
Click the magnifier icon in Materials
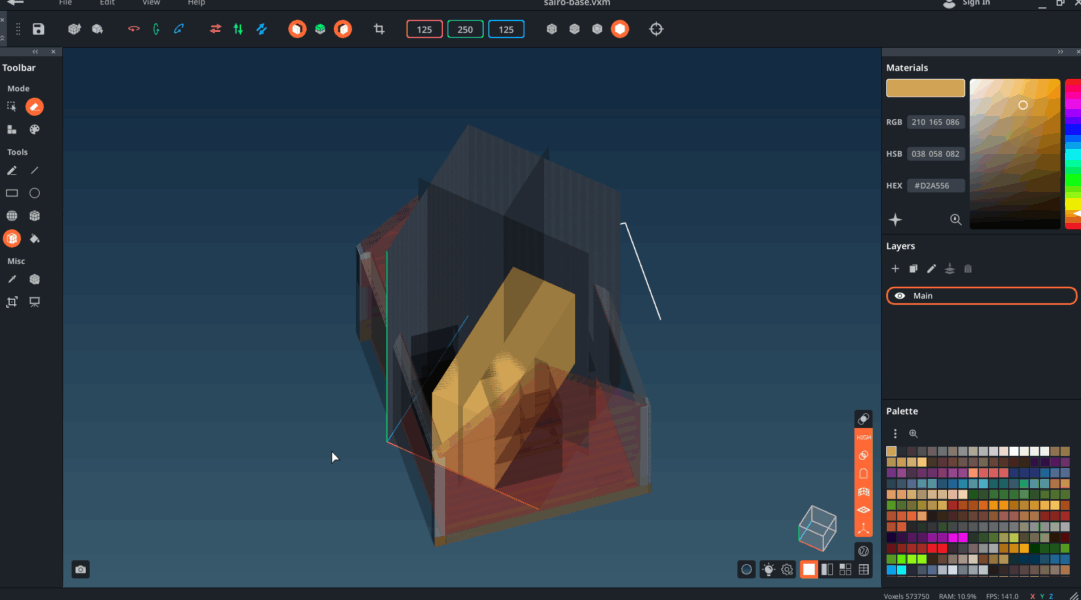tap(956, 220)
